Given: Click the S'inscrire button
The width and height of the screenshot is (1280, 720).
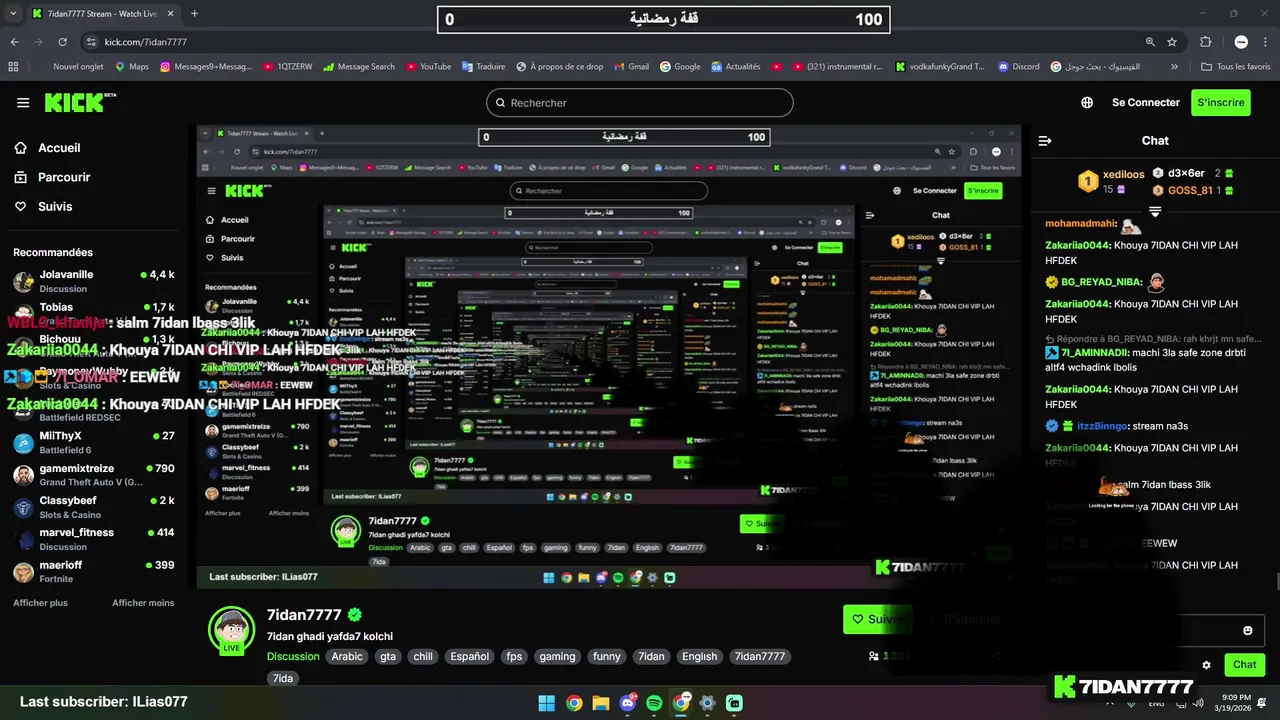Looking at the screenshot, I should click(1221, 103).
